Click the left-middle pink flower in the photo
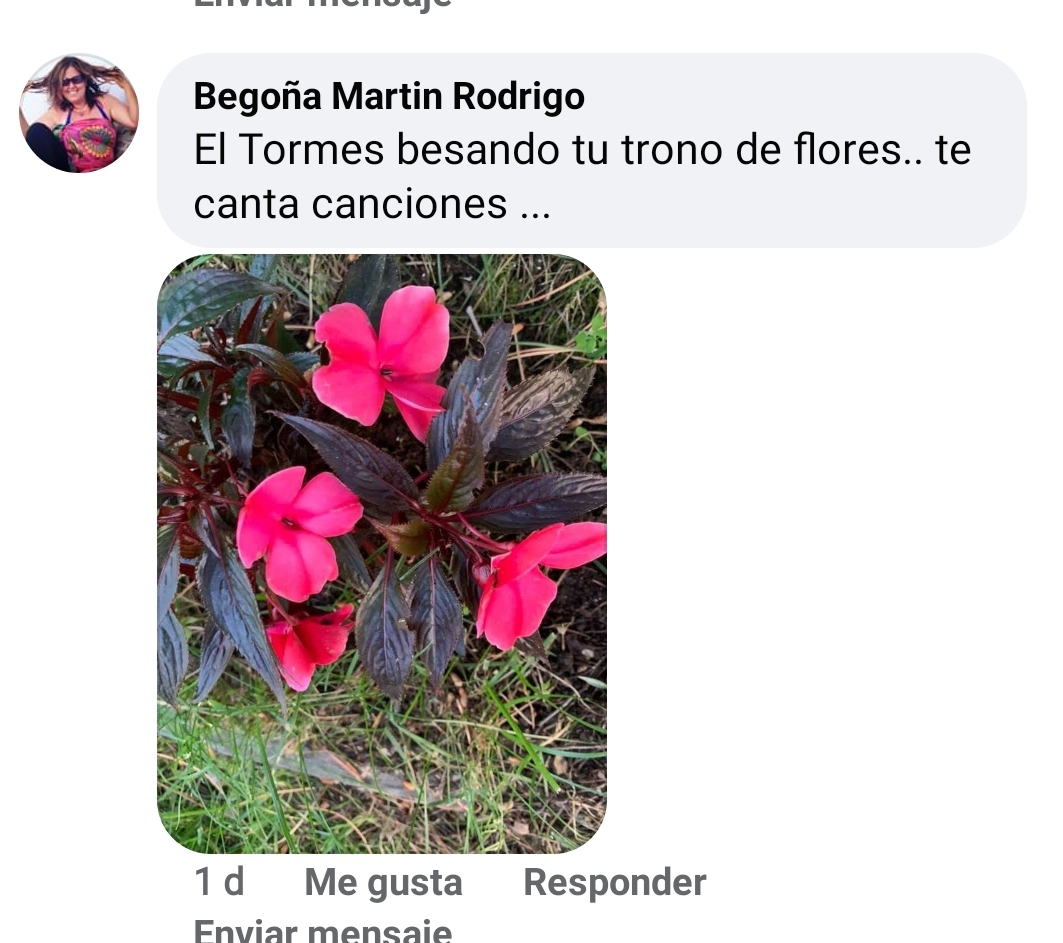 (x=296, y=533)
